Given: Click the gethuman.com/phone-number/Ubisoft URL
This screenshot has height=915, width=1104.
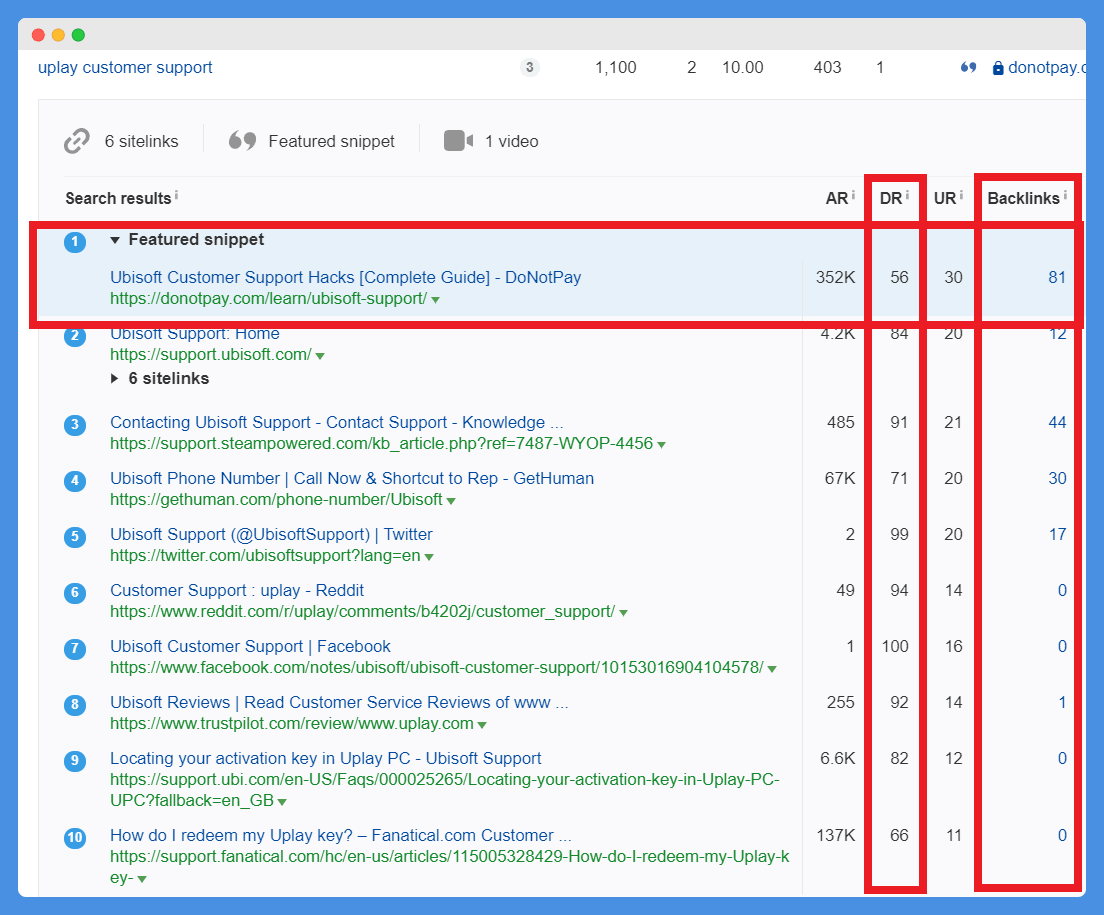Looking at the screenshot, I should pos(276,500).
